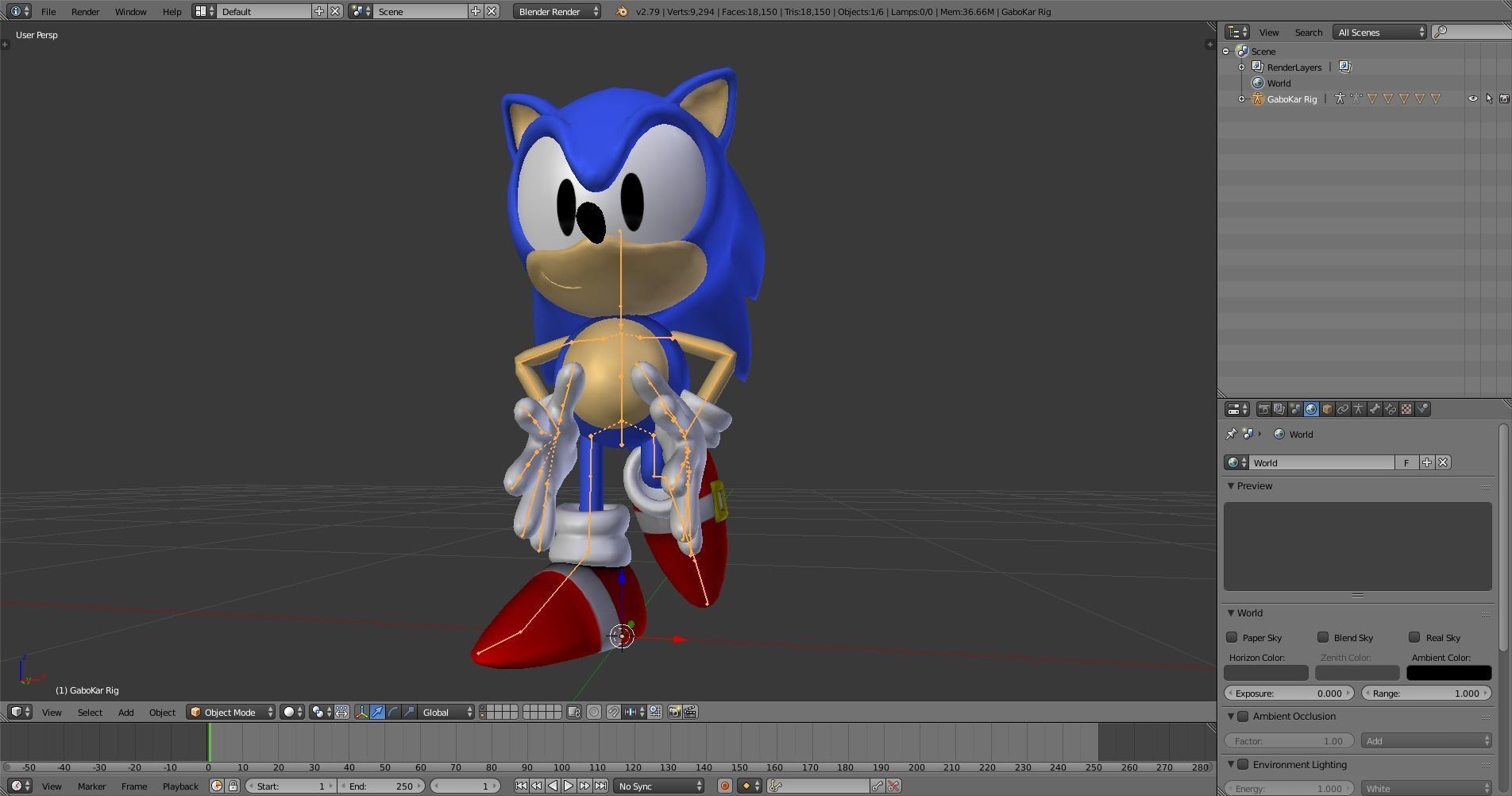Toggle timeline frame range lock icon
The height and width of the screenshot is (796, 1512).
click(233, 786)
